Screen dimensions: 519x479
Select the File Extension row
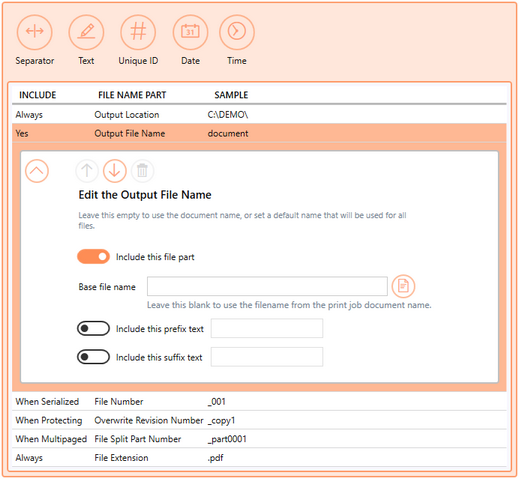coord(259,457)
